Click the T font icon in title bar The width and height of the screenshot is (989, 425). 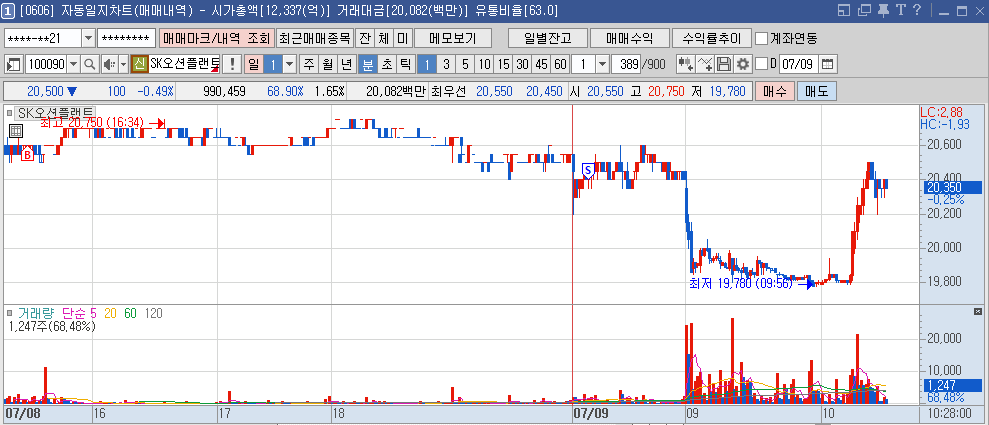(900, 10)
